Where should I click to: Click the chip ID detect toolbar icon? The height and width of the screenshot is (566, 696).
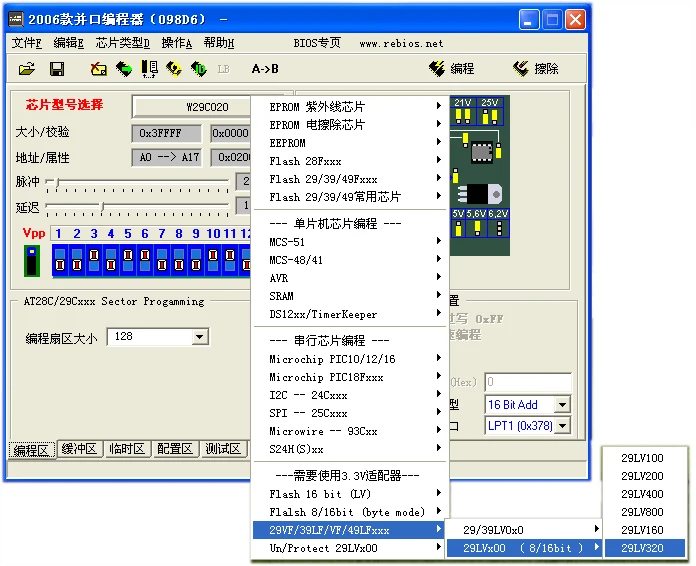click(x=199, y=69)
